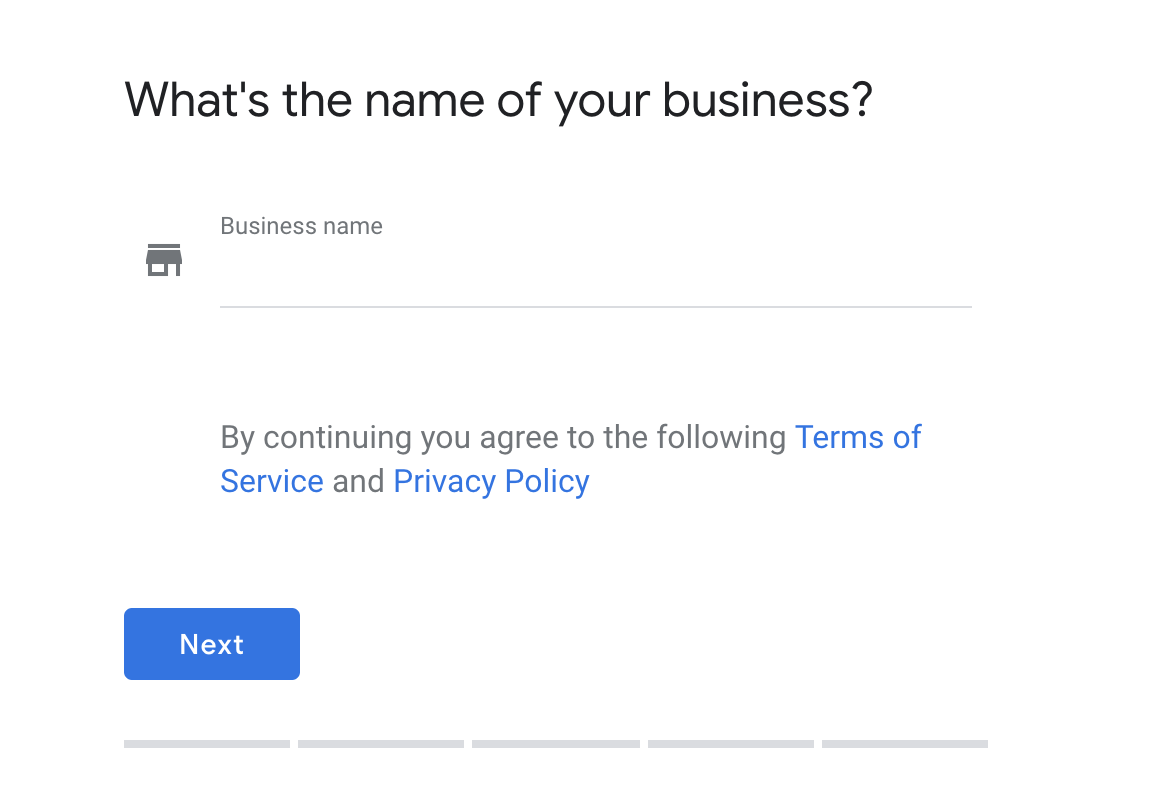Viewport: 1154px width, 804px height.
Task: Click the "What's the name of your business?" heading
Action: tap(498, 100)
